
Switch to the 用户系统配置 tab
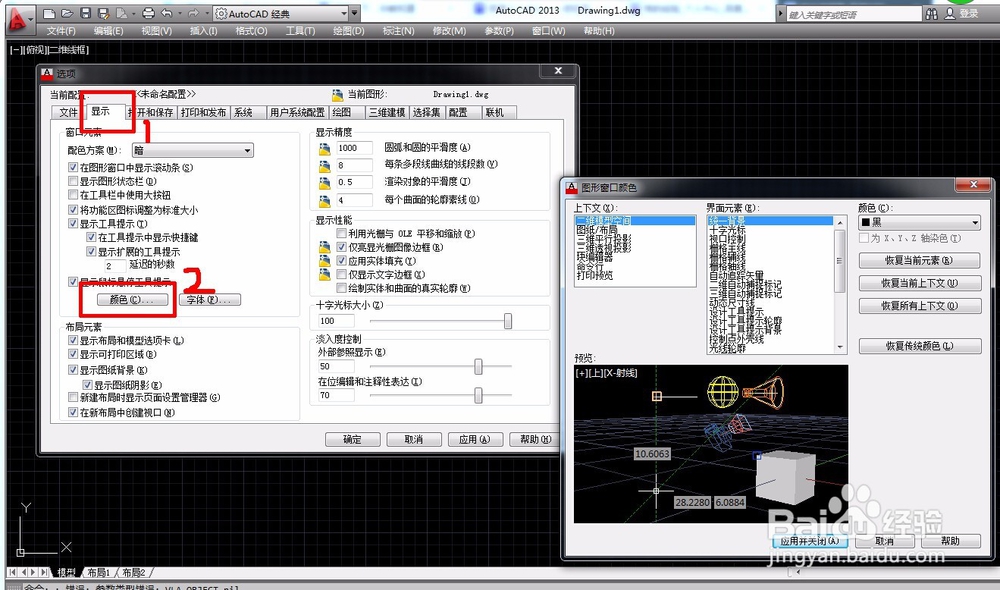297,113
